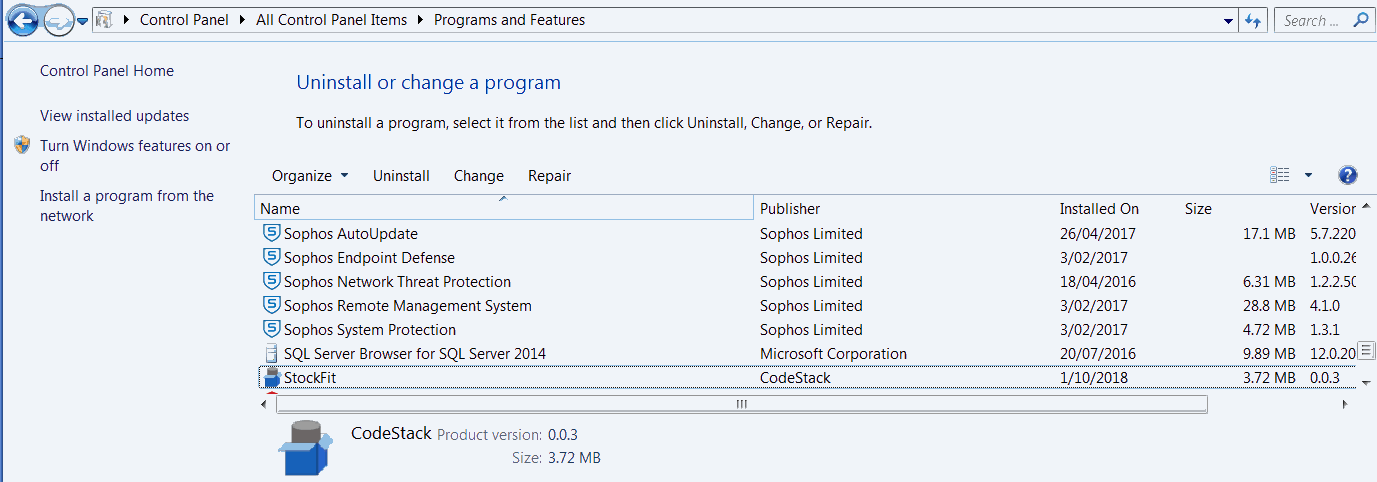This screenshot has height=482, width=1377.
Task: Click the SQL Server Browser icon
Action: [271, 353]
